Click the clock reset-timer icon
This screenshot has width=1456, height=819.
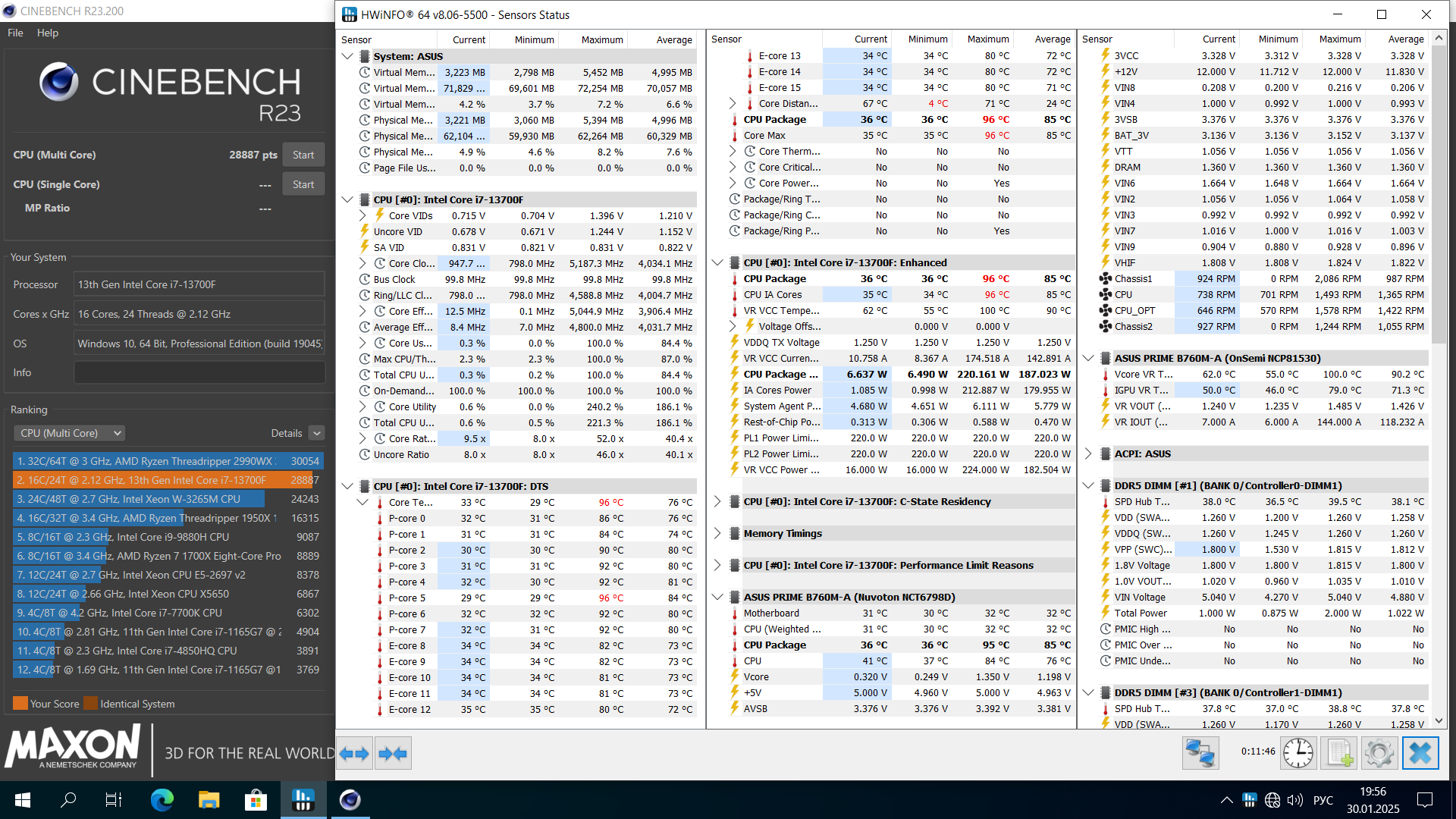point(1298,754)
